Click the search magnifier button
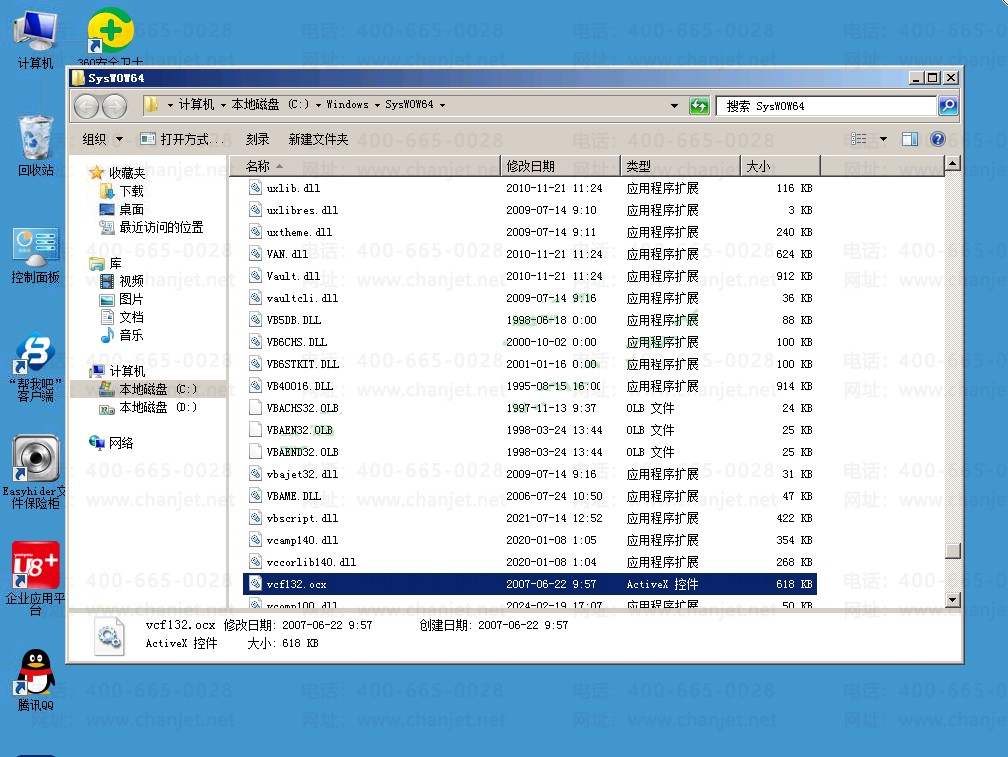Viewport: 1008px width, 757px height. (948, 105)
